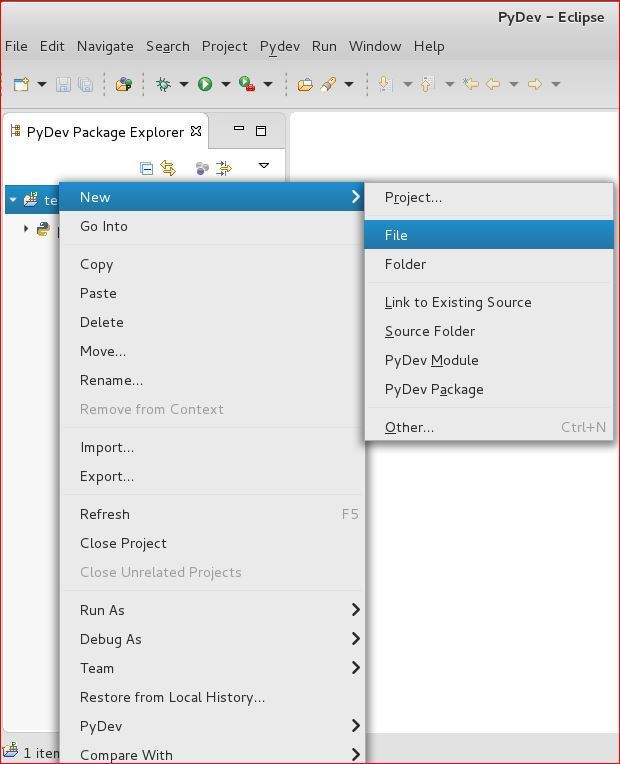Viewport: 620px width, 764px height.
Task: Open the Next Annotation dropdown arrow
Action: pyautogui.click(x=407, y=84)
